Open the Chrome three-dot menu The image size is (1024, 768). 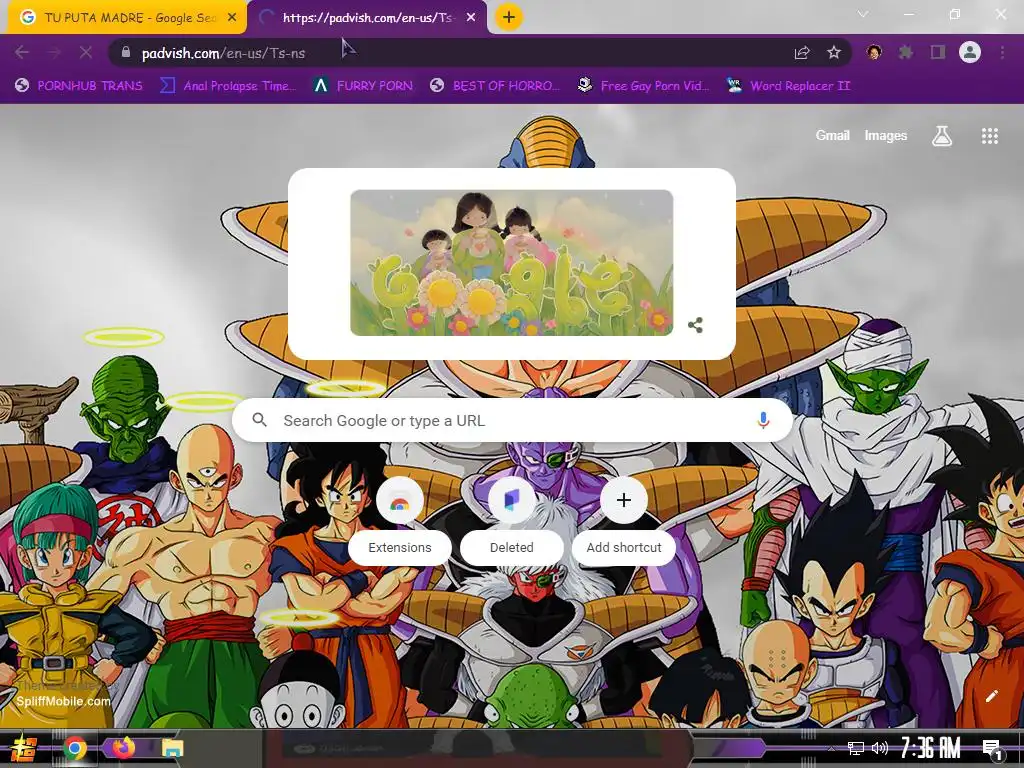coord(1002,52)
